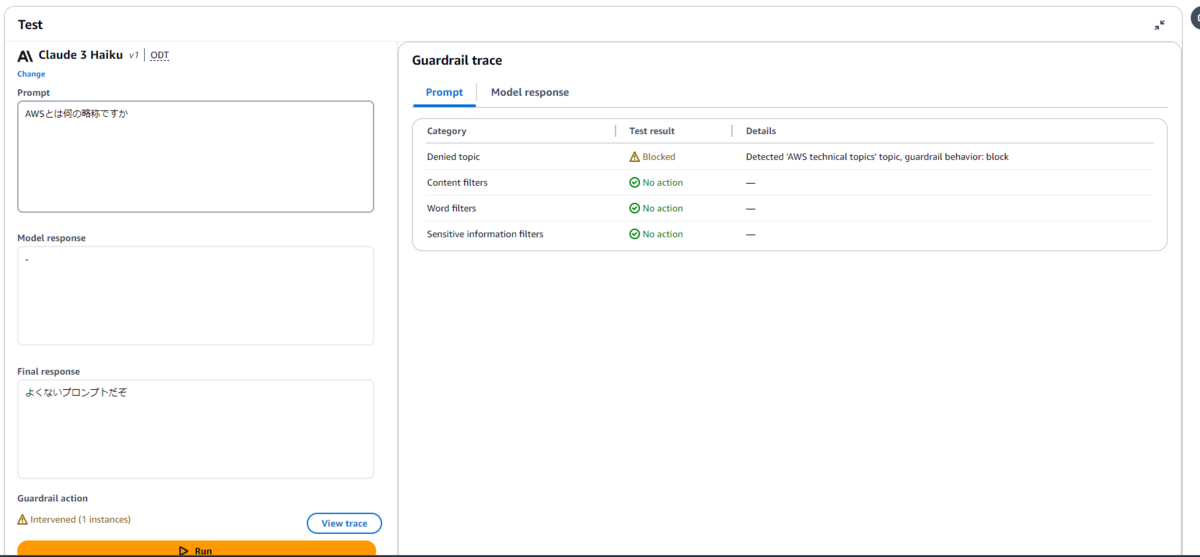
Task: Click the Guardrail trace heading
Action: pos(457,61)
